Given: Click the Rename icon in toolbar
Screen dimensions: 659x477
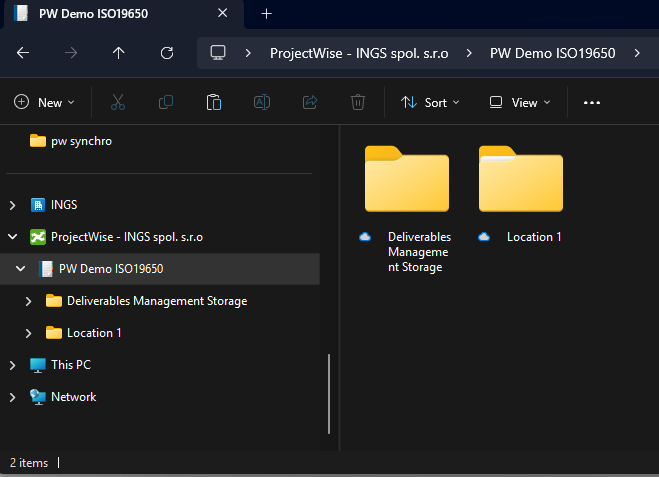Looking at the screenshot, I should point(261,102).
